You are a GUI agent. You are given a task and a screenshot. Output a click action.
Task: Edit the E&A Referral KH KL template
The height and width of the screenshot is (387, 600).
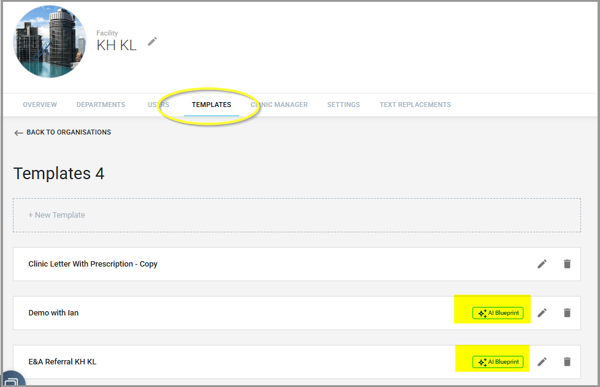point(542,362)
